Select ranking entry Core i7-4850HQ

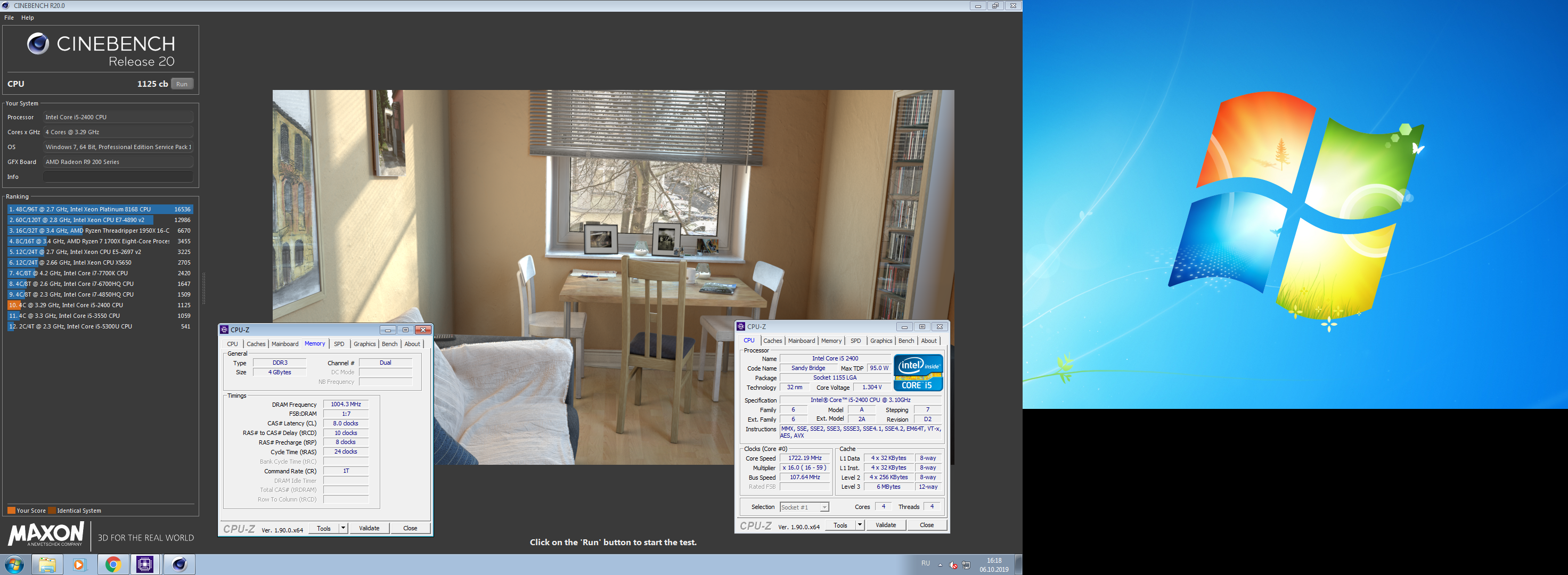click(100, 294)
